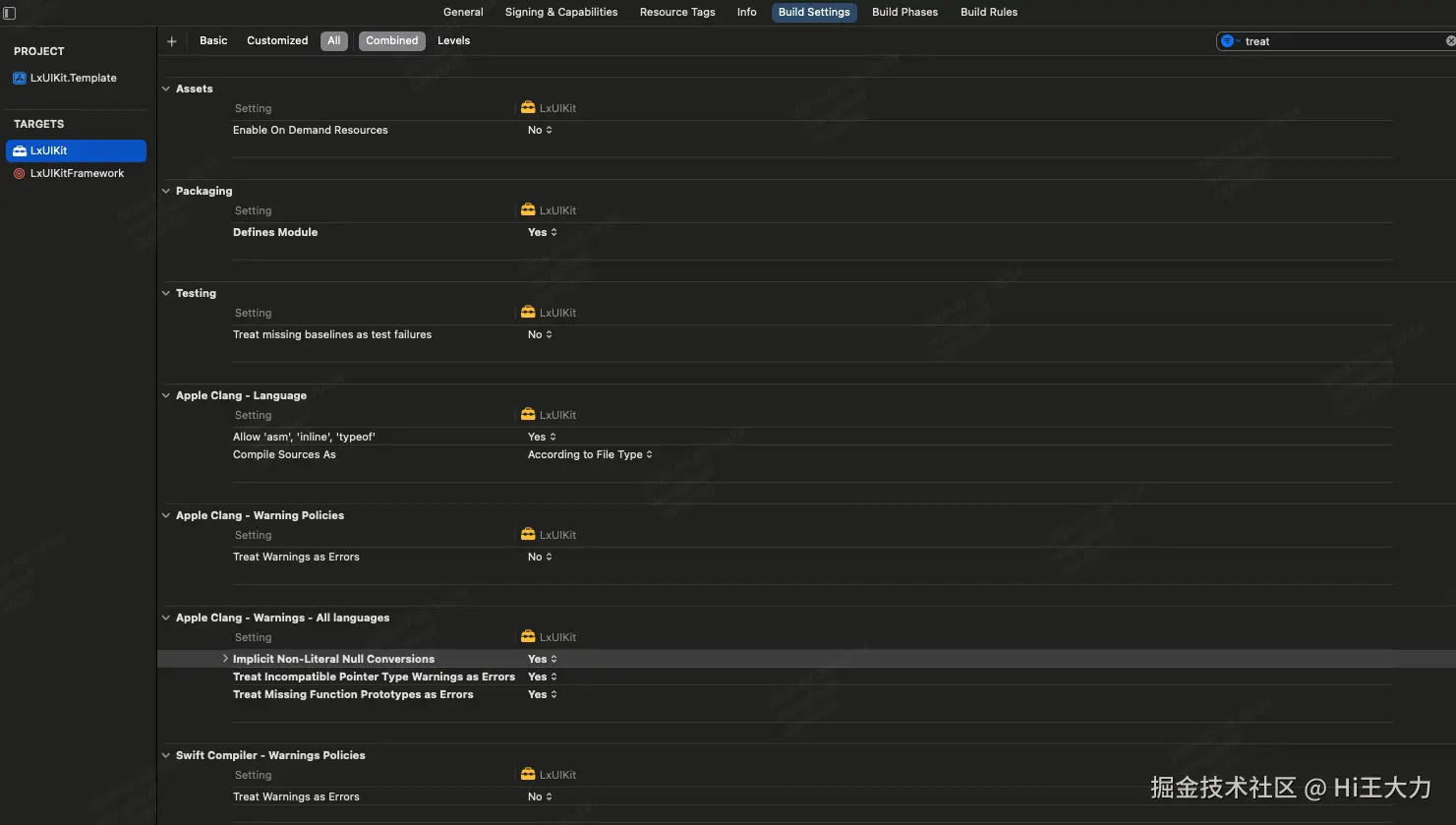Open the General tab
The image size is (1456, 825).
(x=463, y=12)
